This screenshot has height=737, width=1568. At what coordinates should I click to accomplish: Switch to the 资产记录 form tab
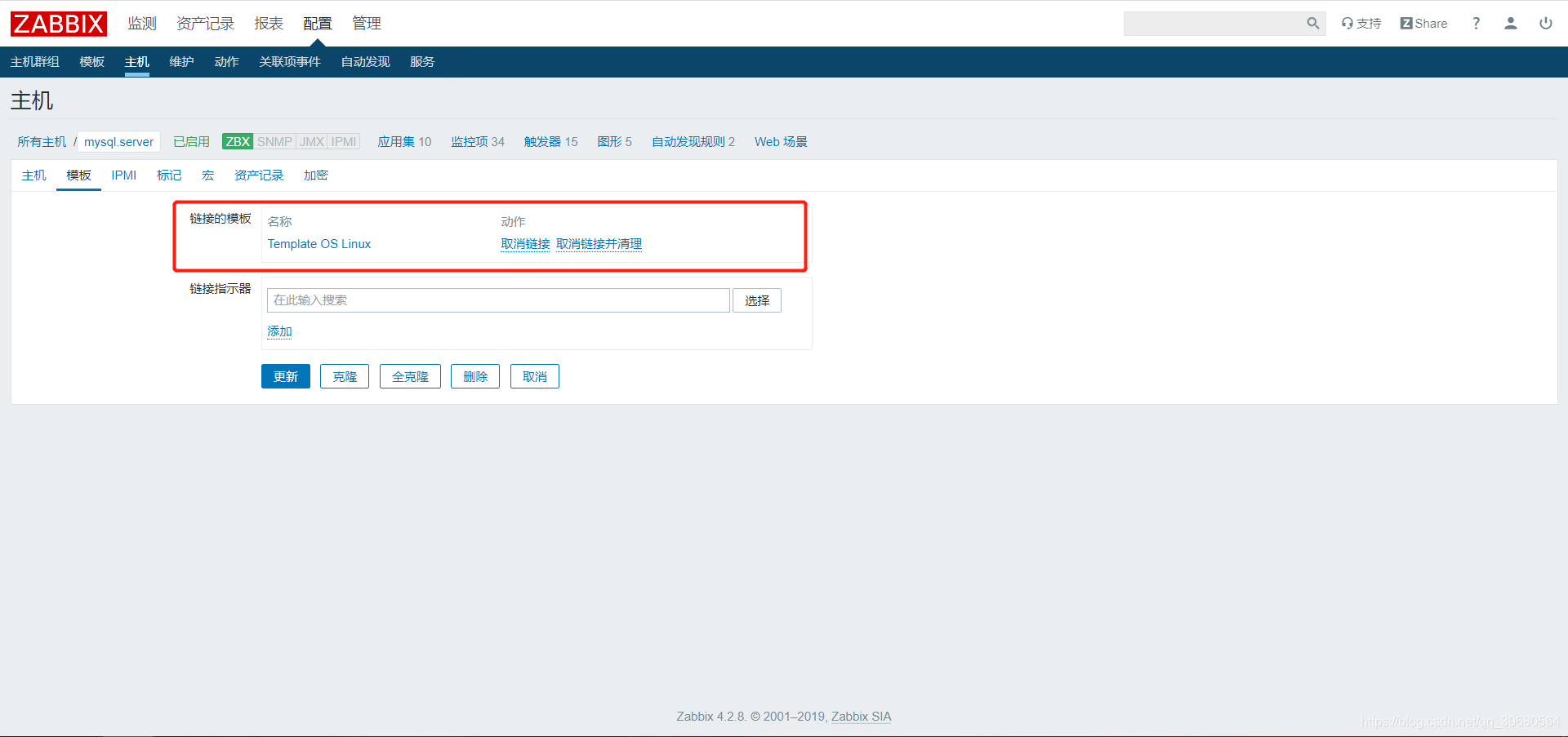tap(259, 175)
